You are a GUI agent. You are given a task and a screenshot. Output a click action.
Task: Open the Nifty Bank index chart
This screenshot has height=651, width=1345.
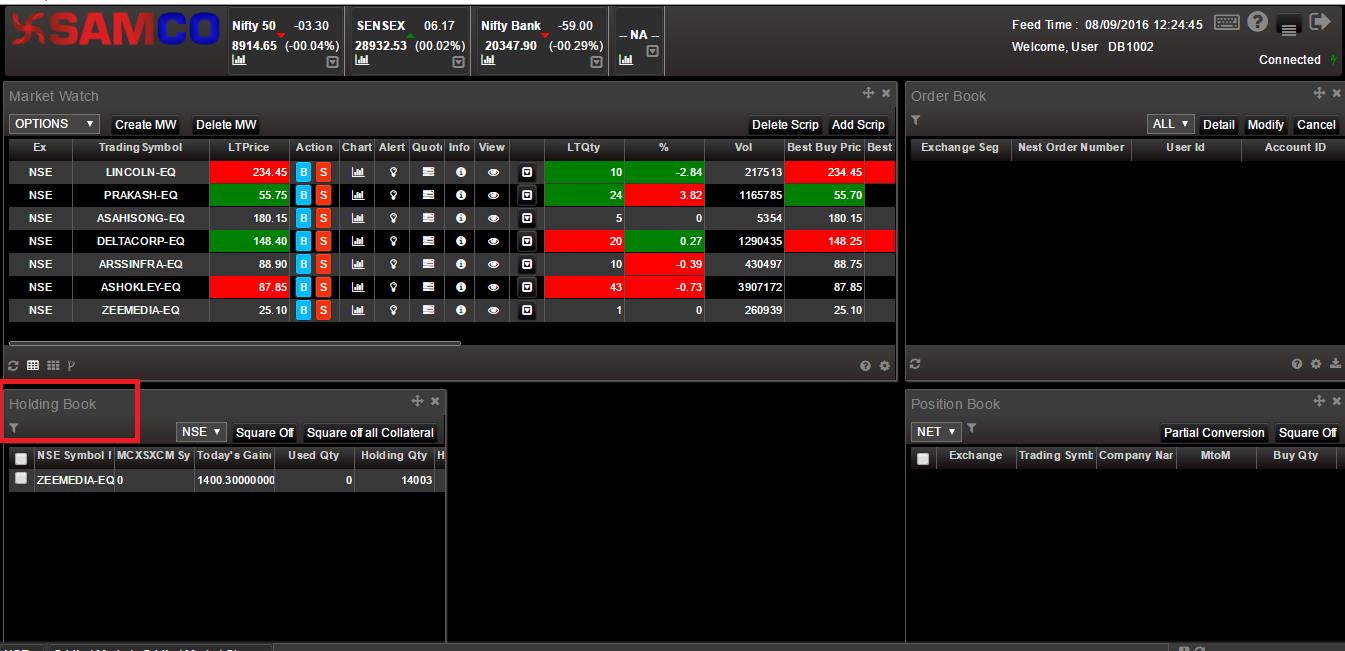click(x=488, y=60)
